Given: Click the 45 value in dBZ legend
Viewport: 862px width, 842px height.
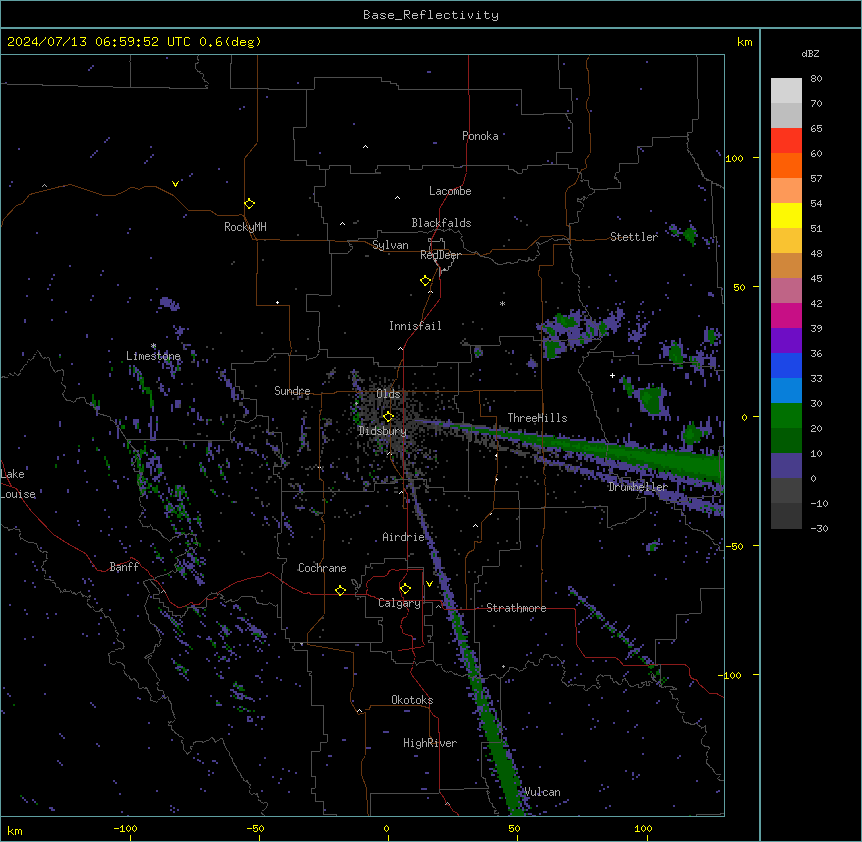Looking at the screenshot, I should point(816,279).
